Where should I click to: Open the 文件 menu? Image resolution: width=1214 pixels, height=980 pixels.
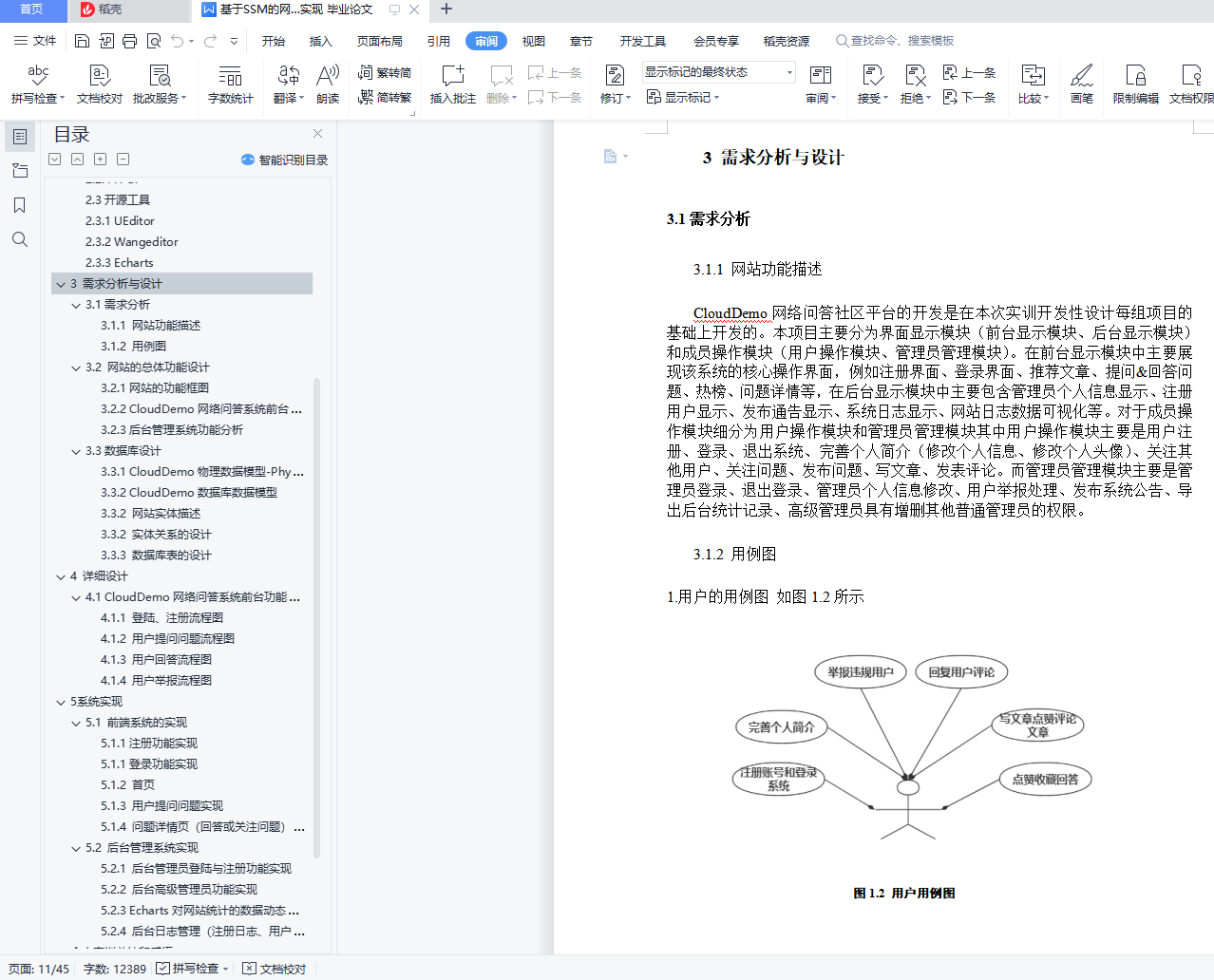(35, 41)
